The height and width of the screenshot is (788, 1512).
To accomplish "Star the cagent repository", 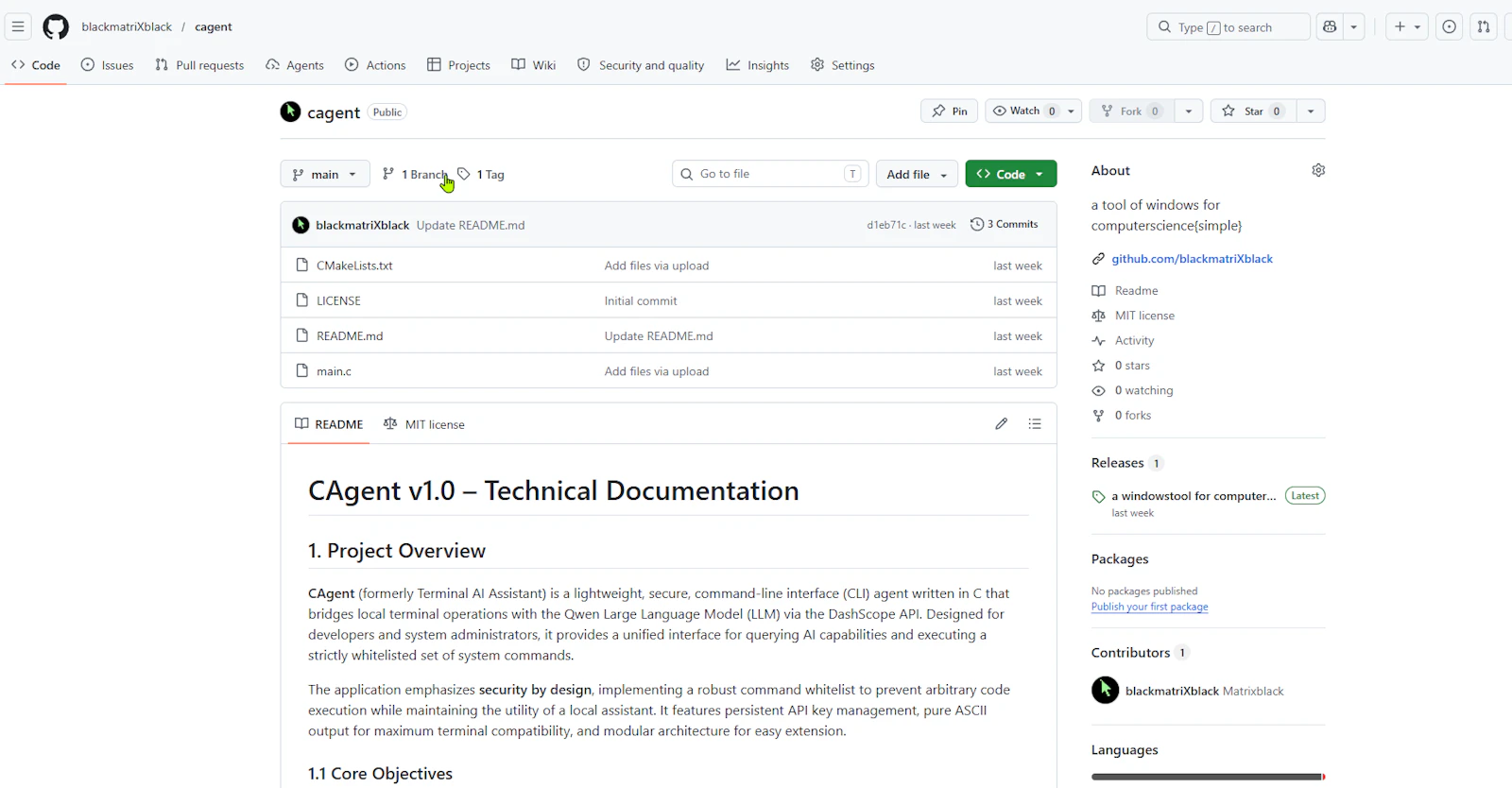I will click(x=1253, y=111).
